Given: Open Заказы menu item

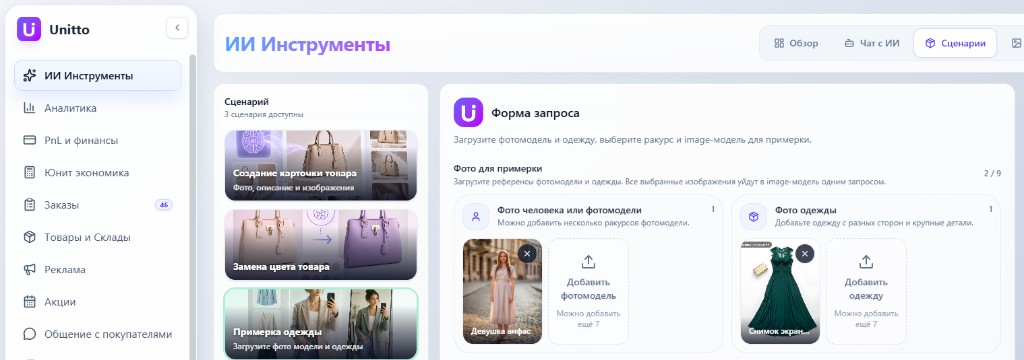Looking at the screenshot, I should 98,205.
